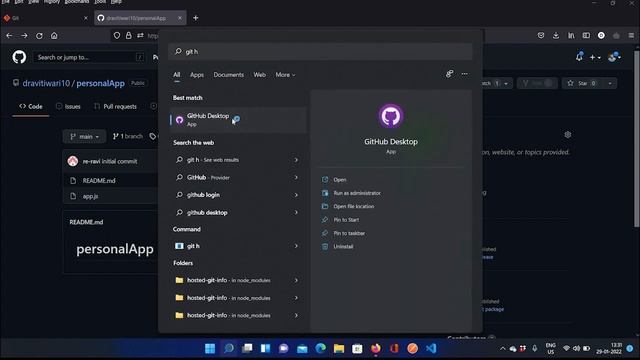Viewport: 640px width, 360px height.
Task: Click the '1 branch' link
Action: (x=128, y=136)
